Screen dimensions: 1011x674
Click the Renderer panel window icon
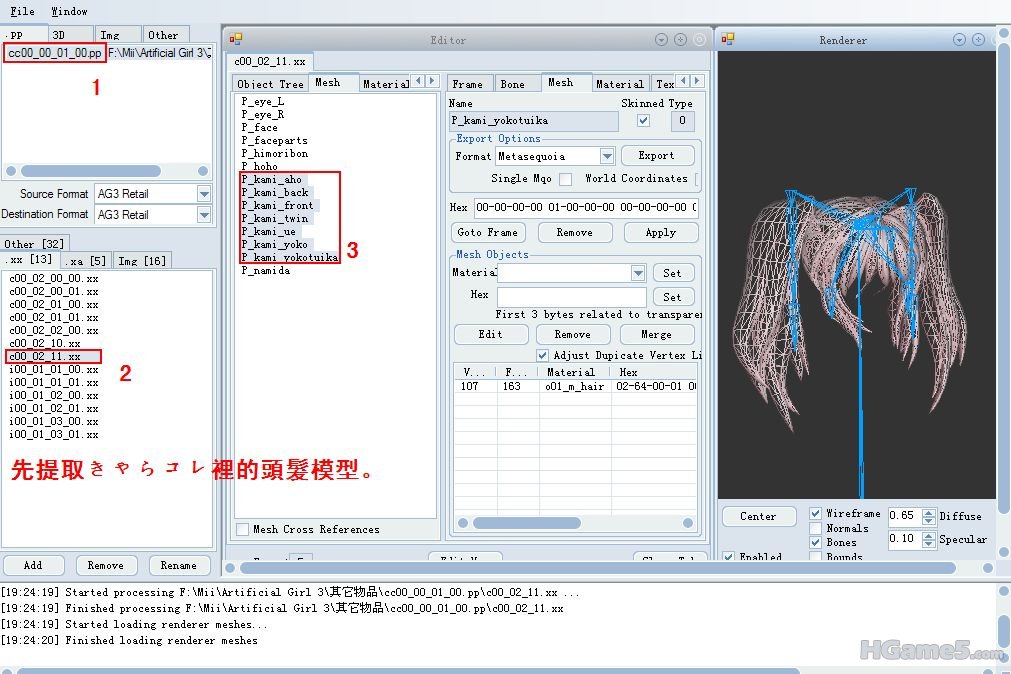728,39
